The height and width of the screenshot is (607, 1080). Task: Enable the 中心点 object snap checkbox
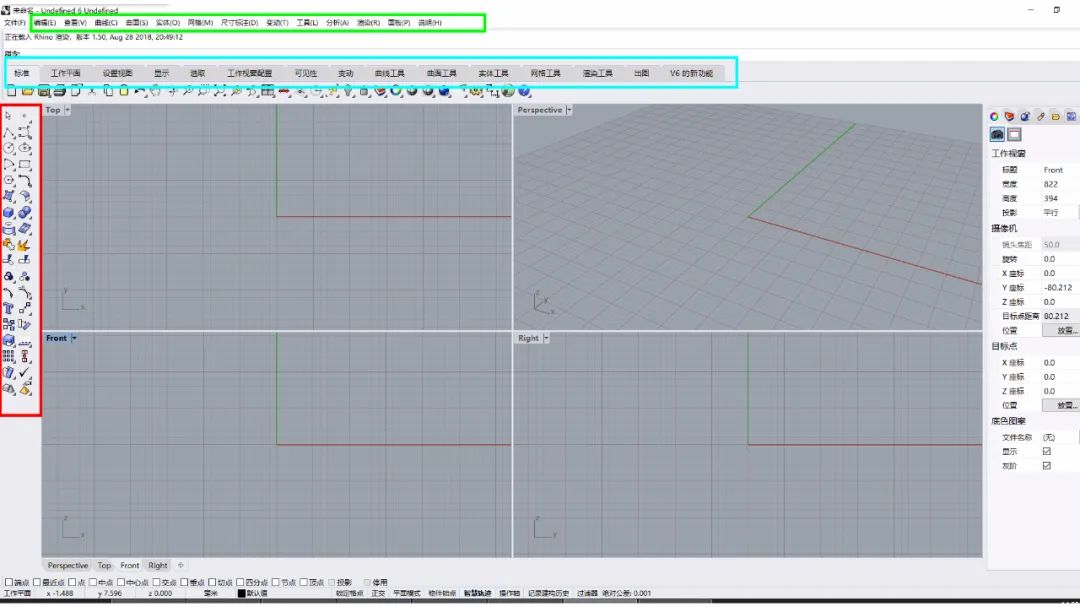click(121, 582)
